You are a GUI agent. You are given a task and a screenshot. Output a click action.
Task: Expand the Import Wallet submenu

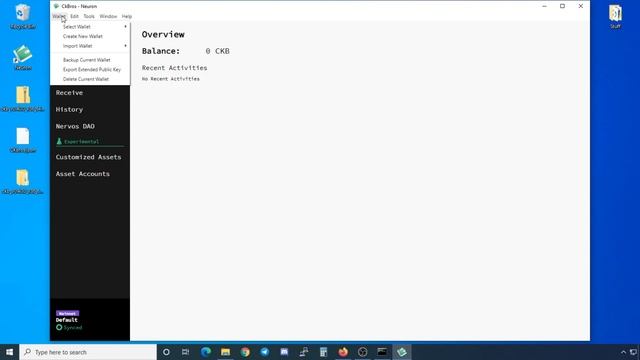(x=90, y=46)
